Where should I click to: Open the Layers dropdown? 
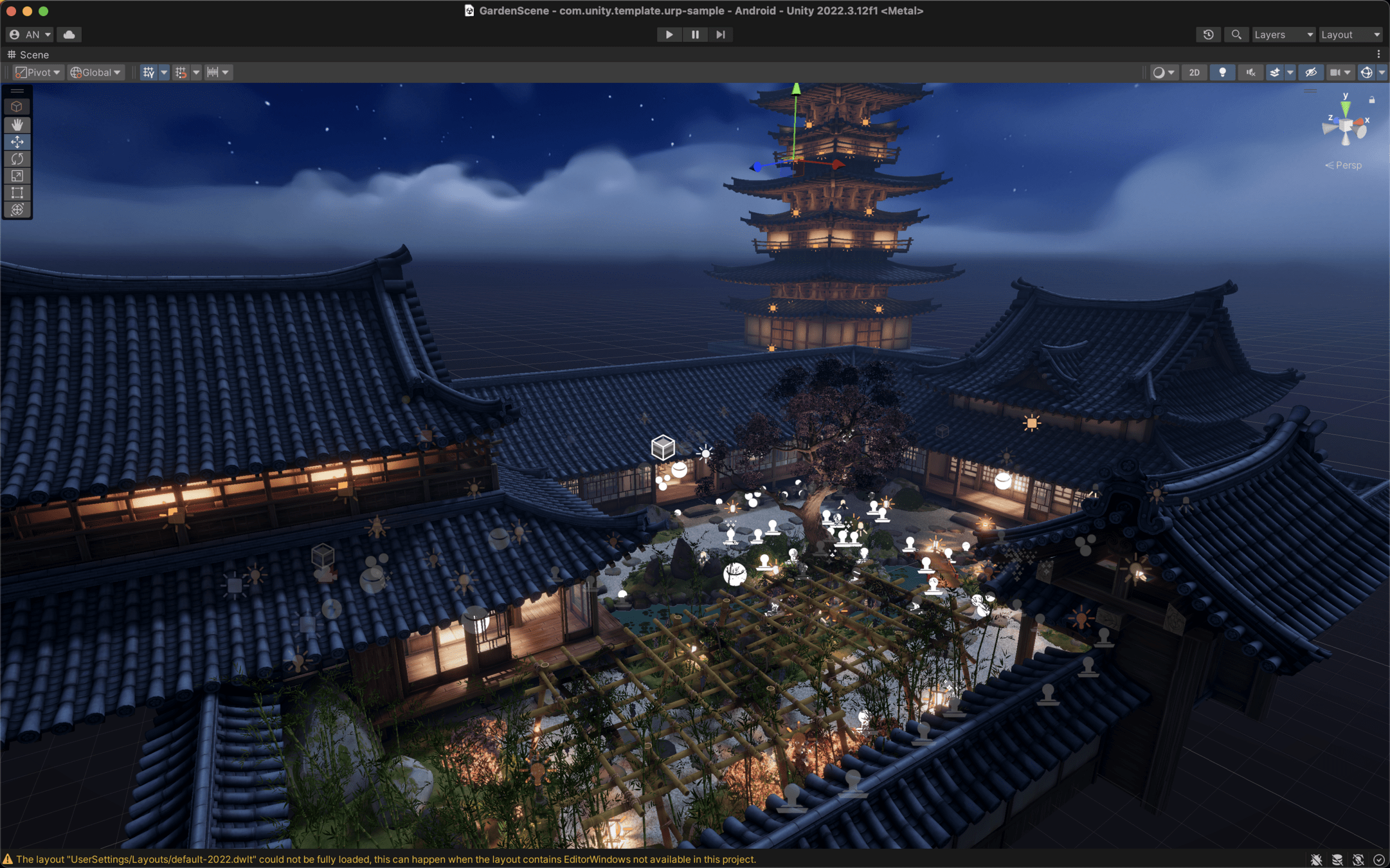click(x=1283, y=35)
